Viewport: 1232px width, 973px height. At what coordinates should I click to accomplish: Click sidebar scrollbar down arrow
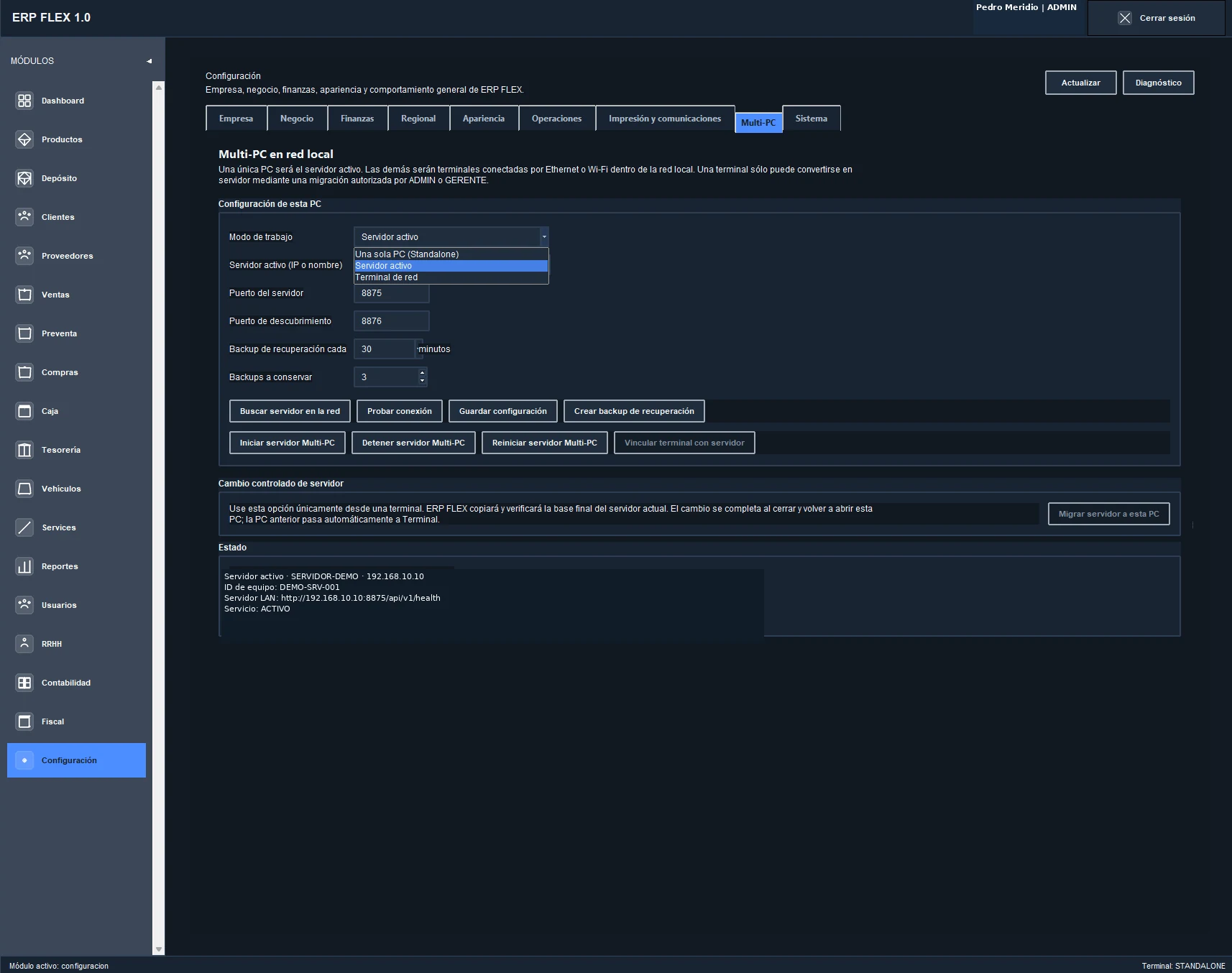click(159, 949)
